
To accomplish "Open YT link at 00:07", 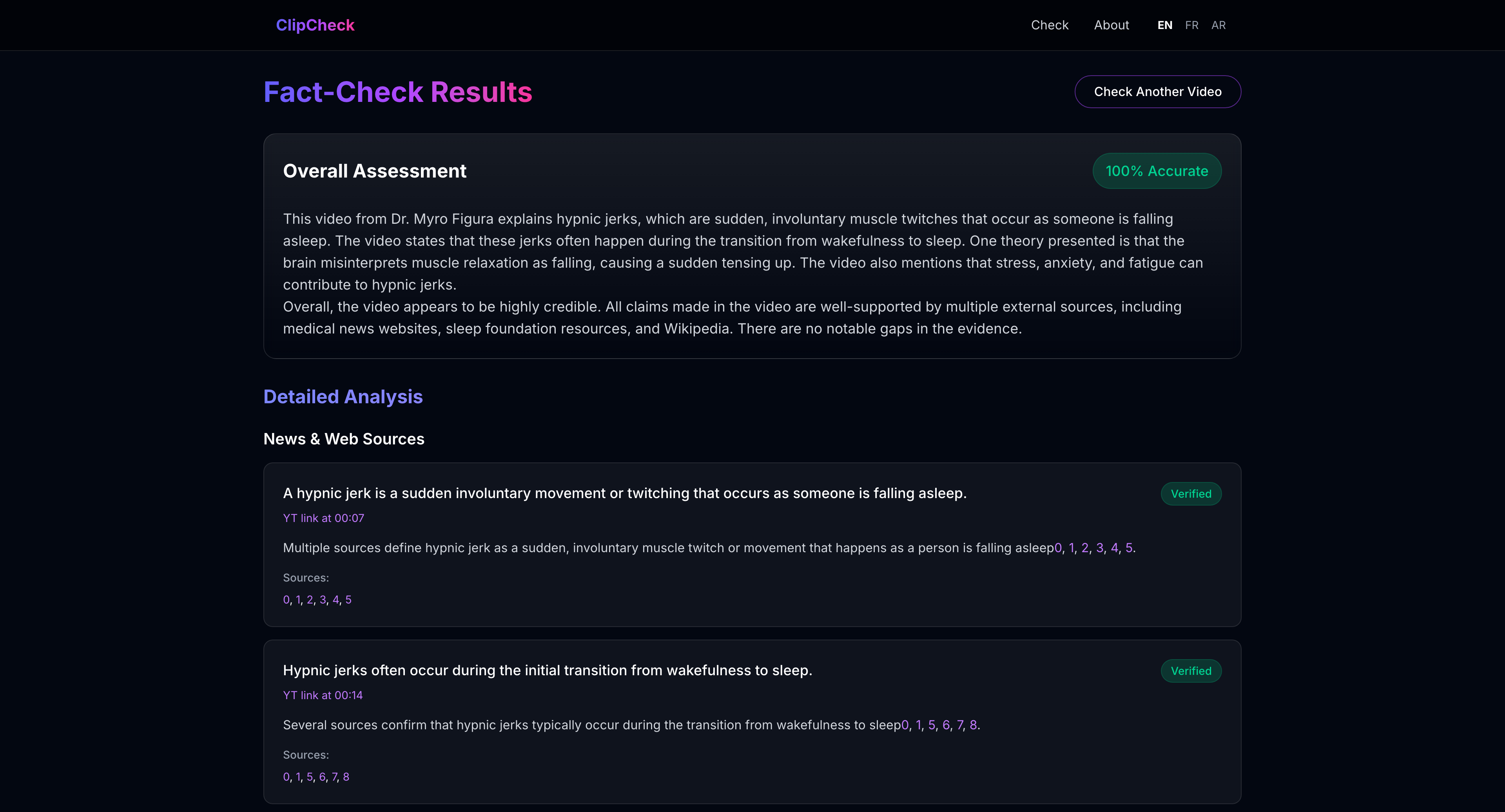I will [323, 518].
